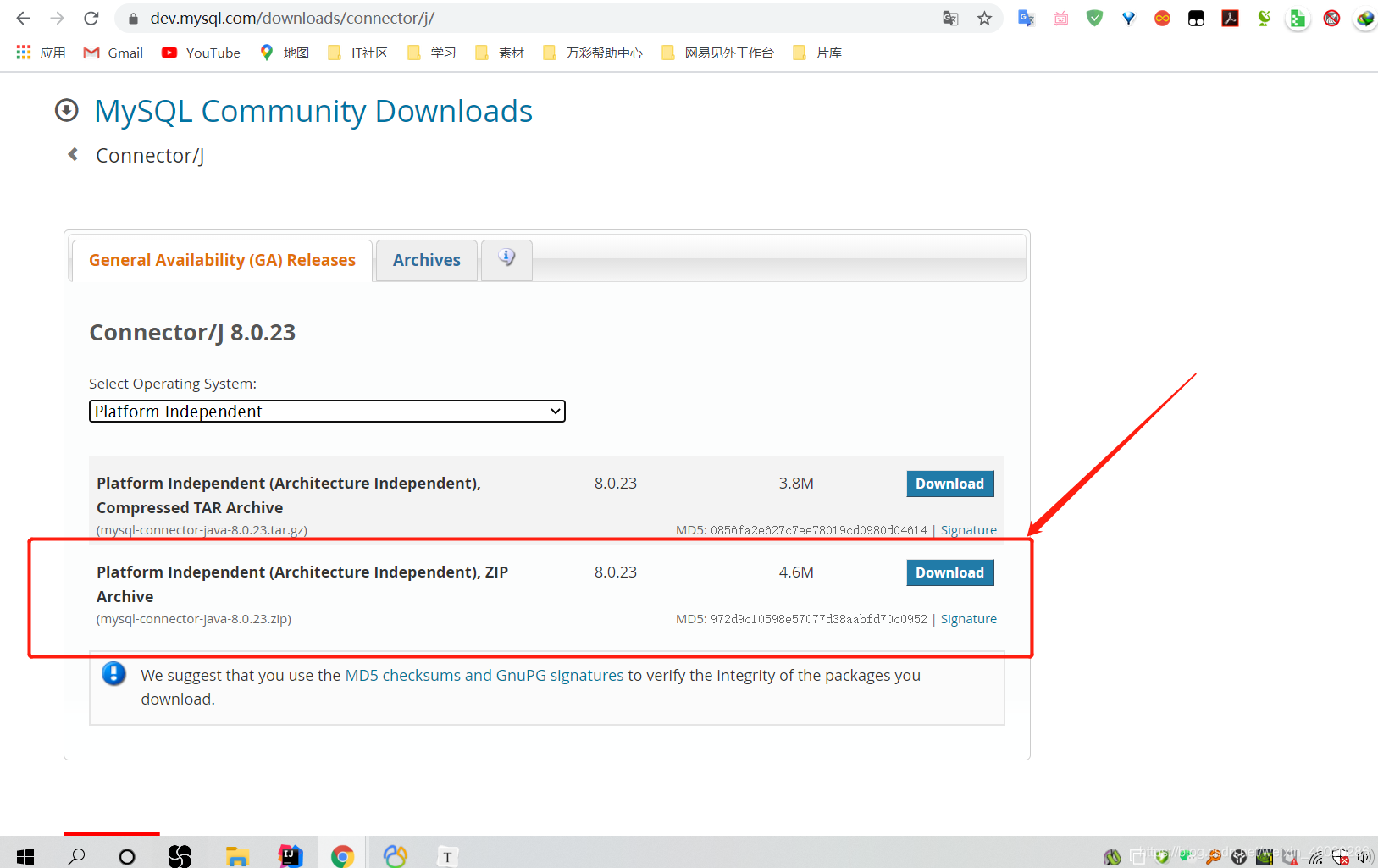Open the blue funnel extension
Viewport: 1378px width, 868px height.
(x=1128, y=18)
